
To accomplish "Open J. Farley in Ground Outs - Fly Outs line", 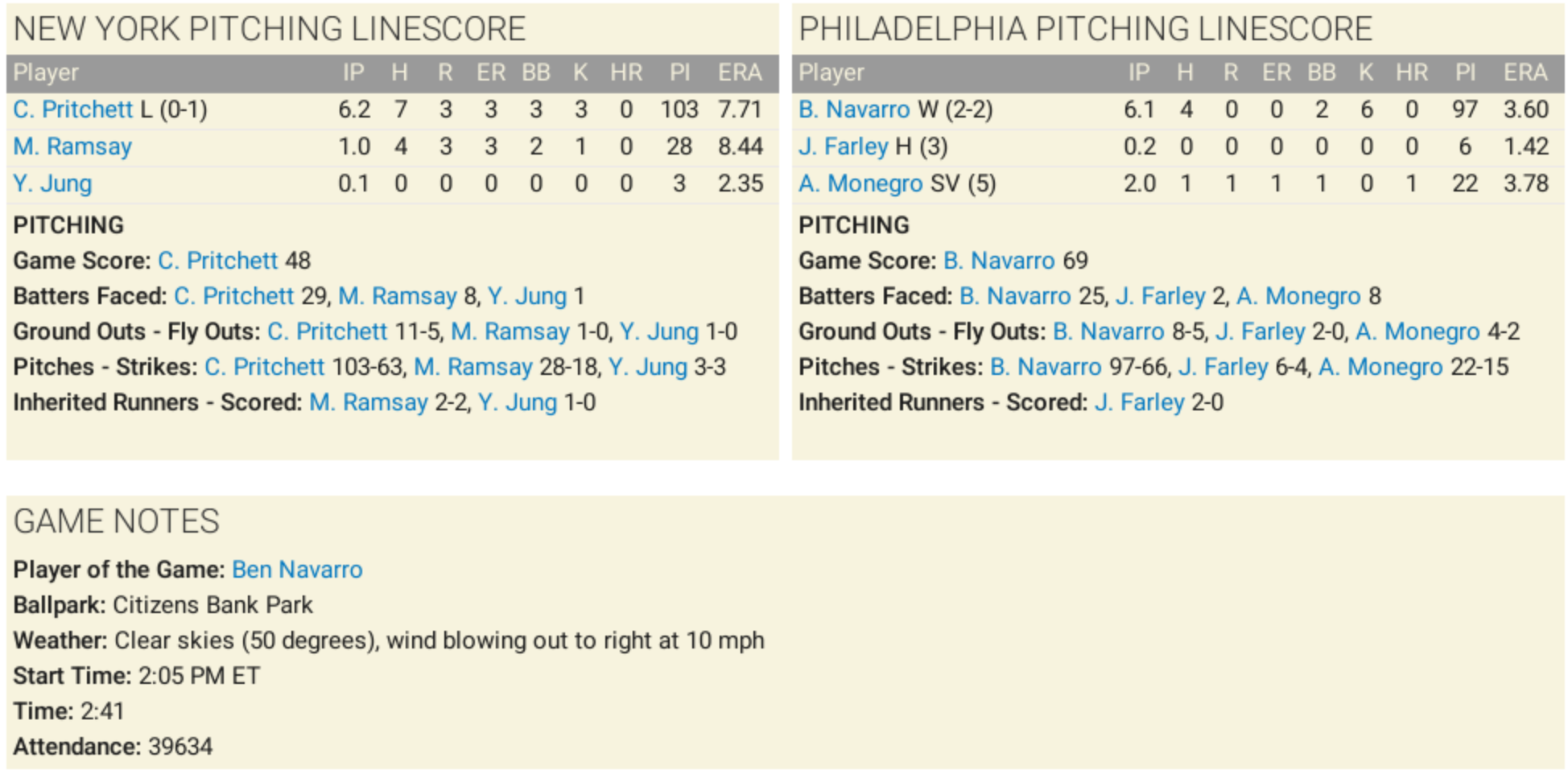I will pyautogui.click(x=1260, y=331).
